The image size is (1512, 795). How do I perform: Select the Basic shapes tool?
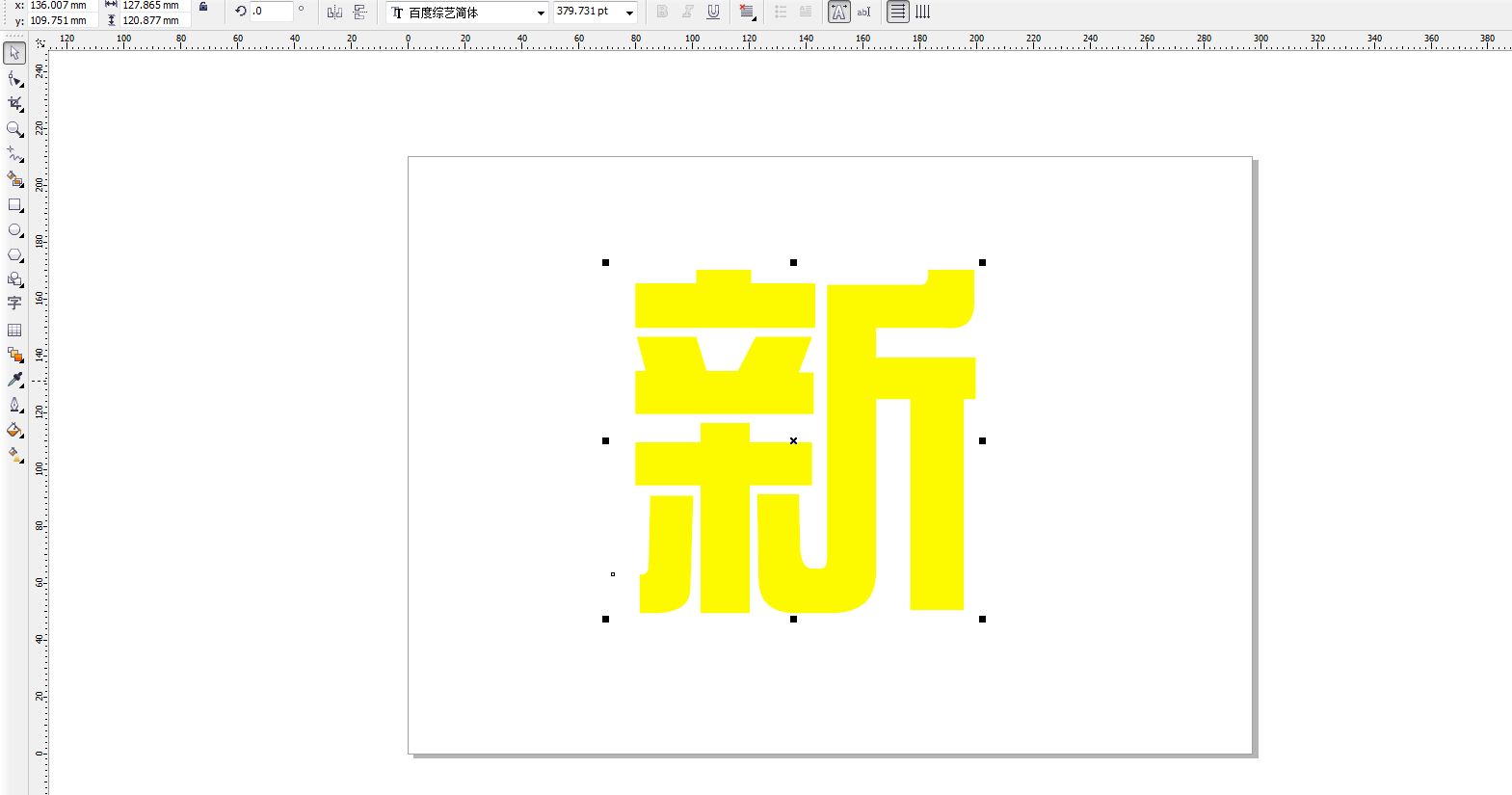(14, 279)
